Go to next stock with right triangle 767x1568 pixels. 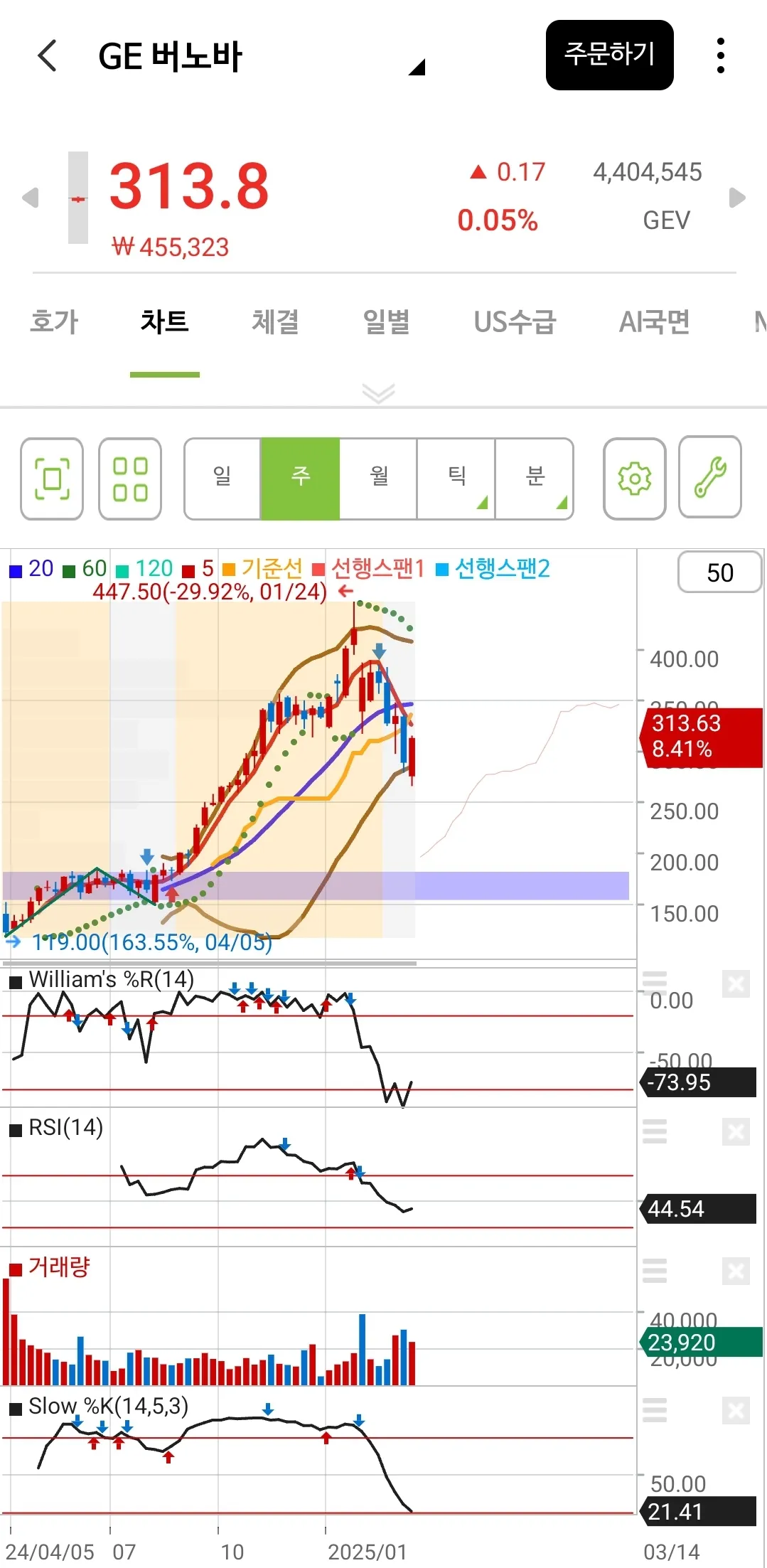click(x=738, y=197)
